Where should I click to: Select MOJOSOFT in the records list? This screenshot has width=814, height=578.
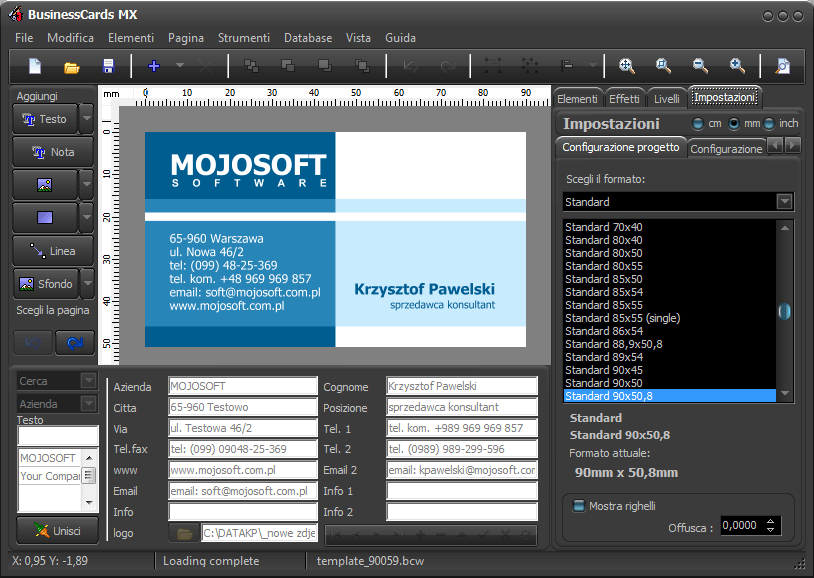48,458
